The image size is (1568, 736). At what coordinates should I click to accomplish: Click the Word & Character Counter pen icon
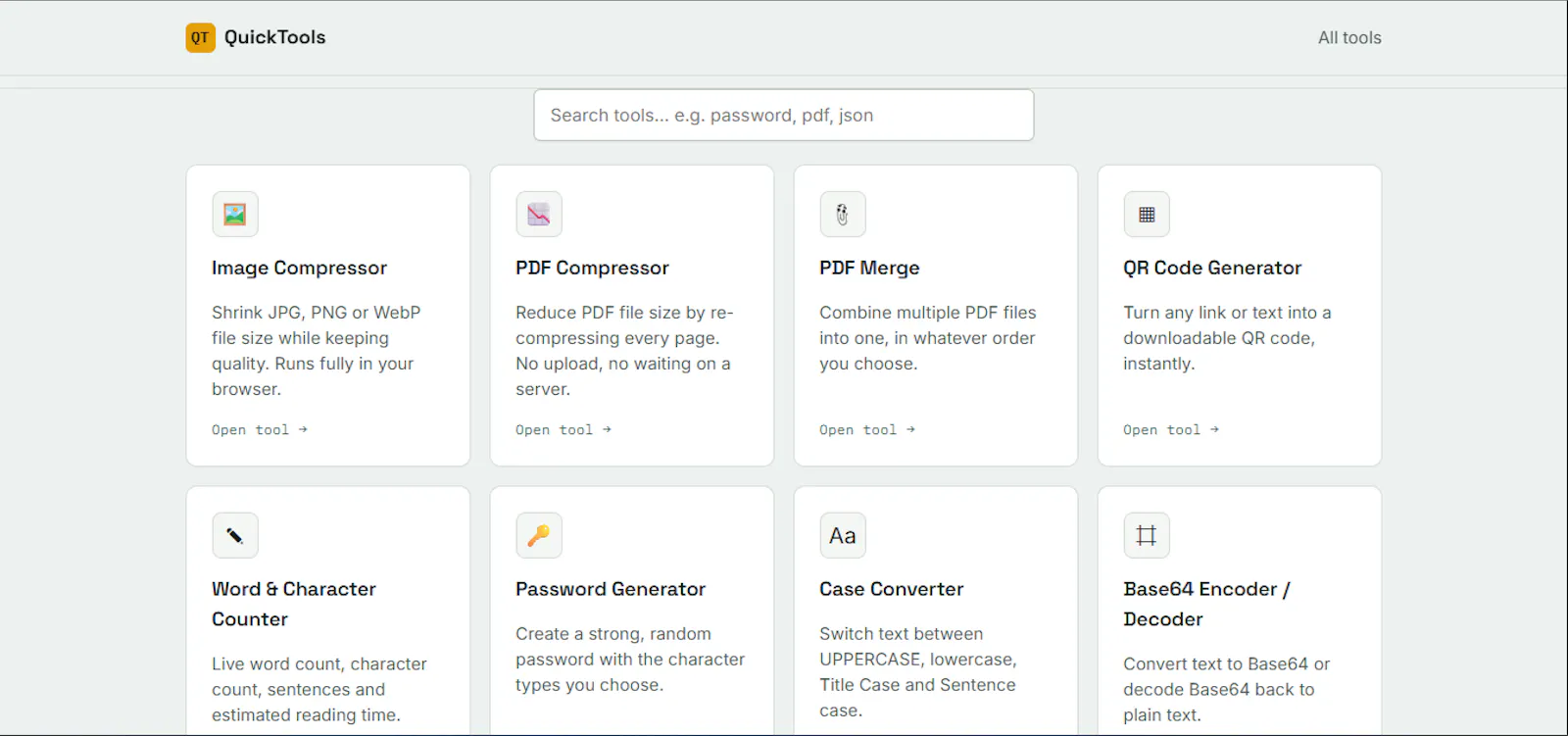pos(235,535)
